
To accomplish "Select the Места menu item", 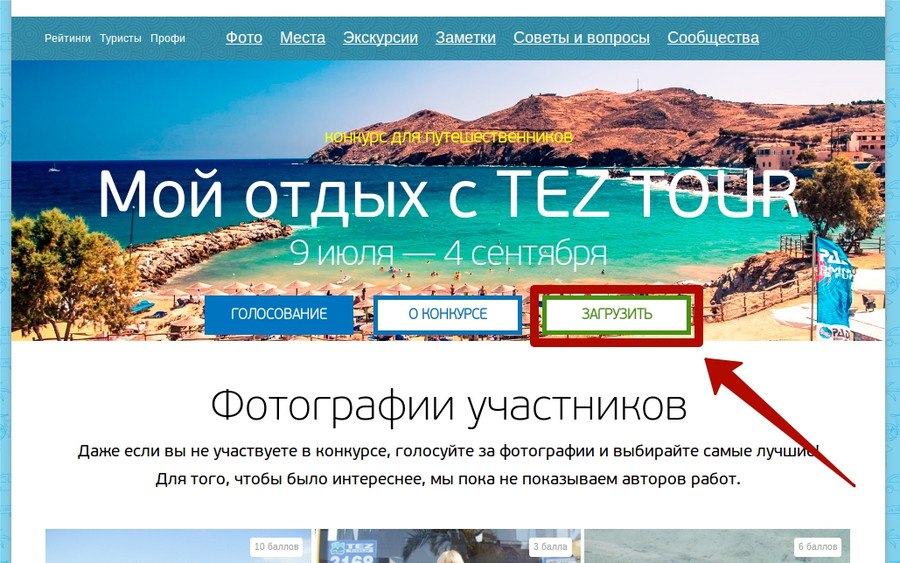I will click(x=302, y=38).
